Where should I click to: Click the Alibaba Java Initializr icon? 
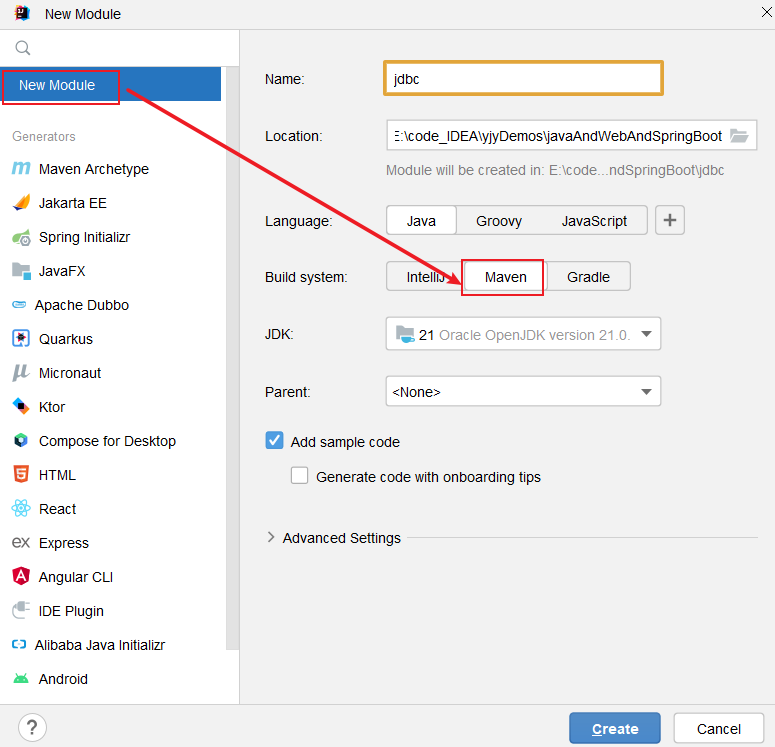(19, 644)
